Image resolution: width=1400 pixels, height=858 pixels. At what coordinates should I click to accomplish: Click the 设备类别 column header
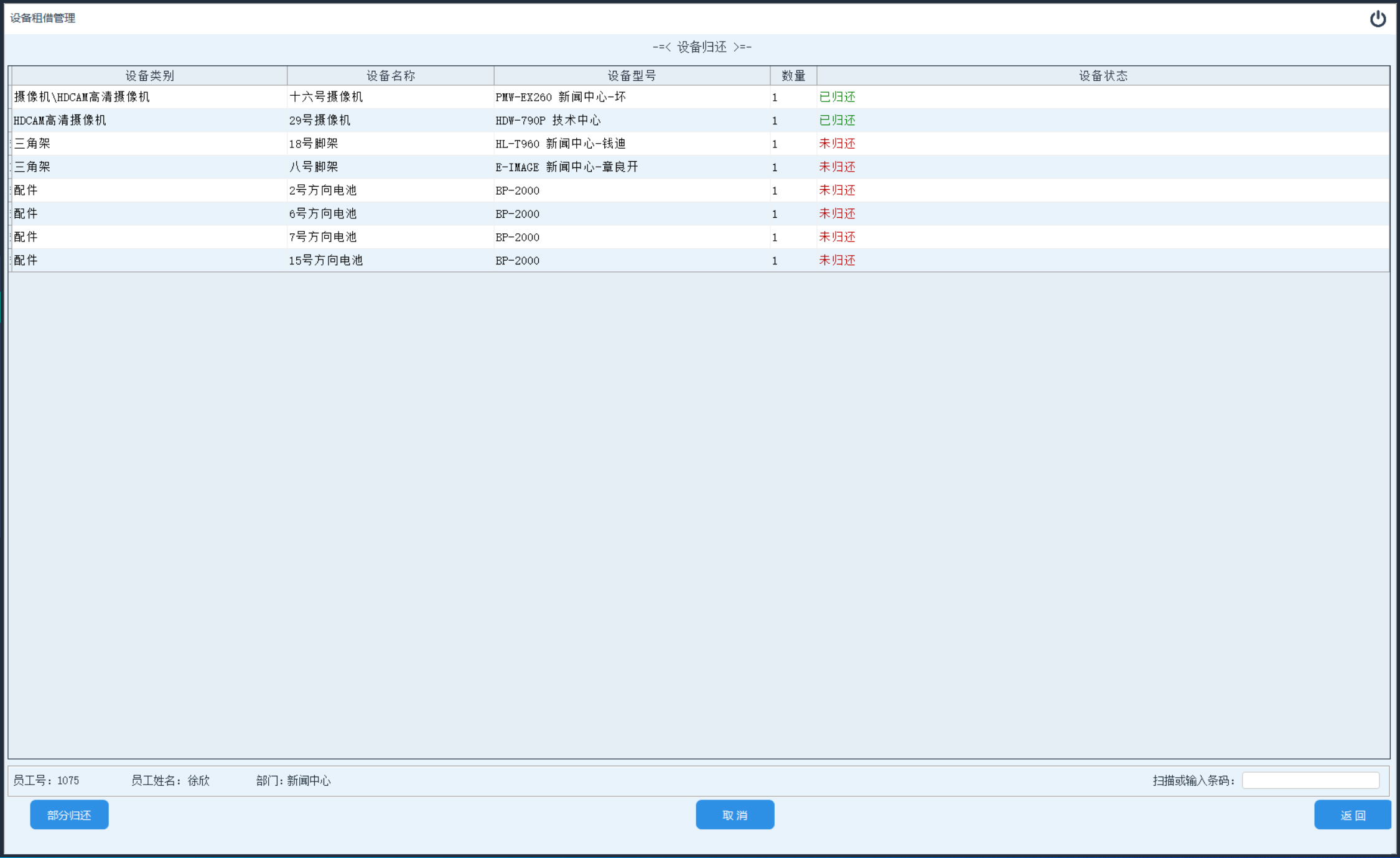point(149,75)
